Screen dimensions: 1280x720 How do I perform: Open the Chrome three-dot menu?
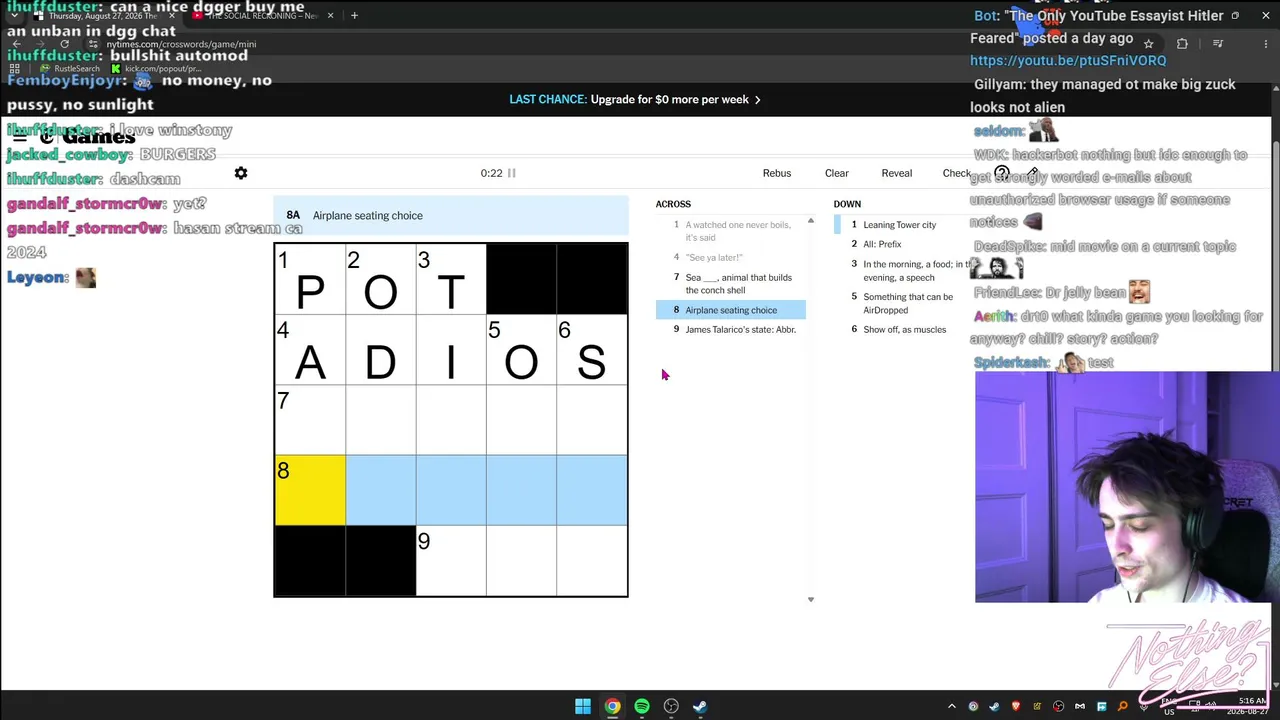tap(1265, 44)
